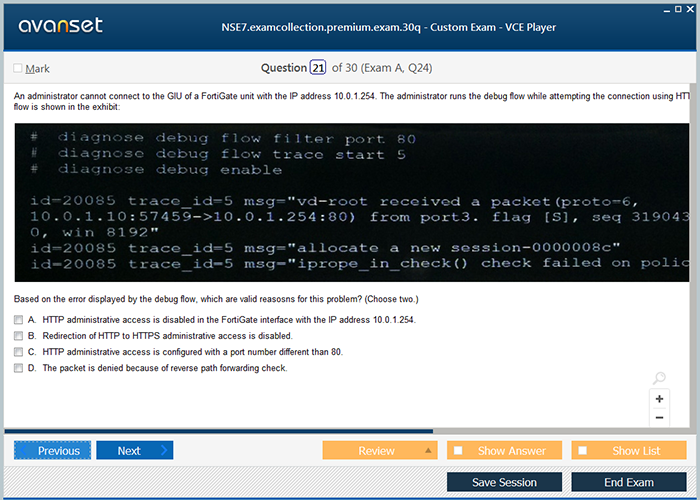Zoom in with the plus button

pos(659,398)
